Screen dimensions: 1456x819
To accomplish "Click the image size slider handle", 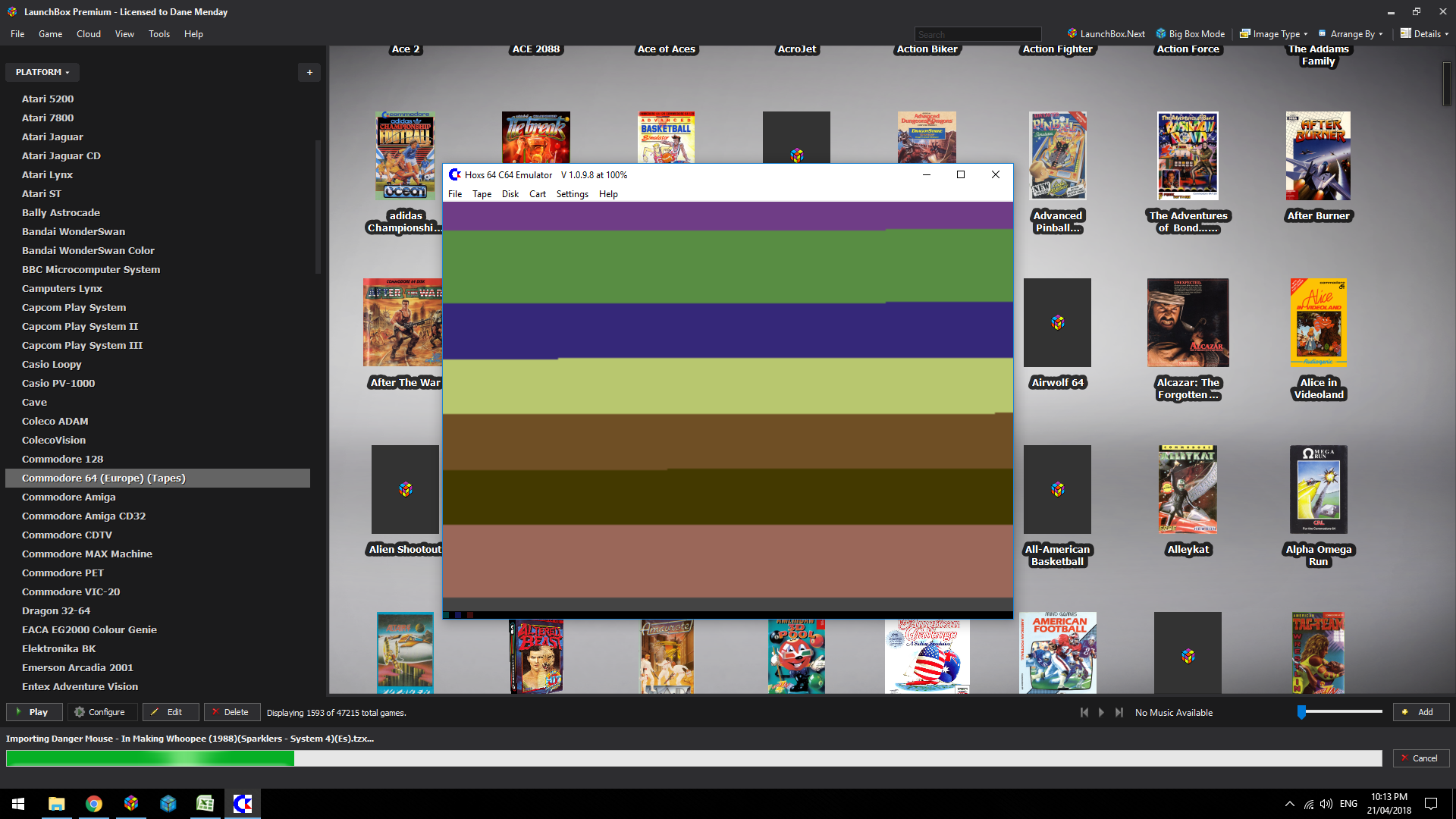I will point(1301,712).
